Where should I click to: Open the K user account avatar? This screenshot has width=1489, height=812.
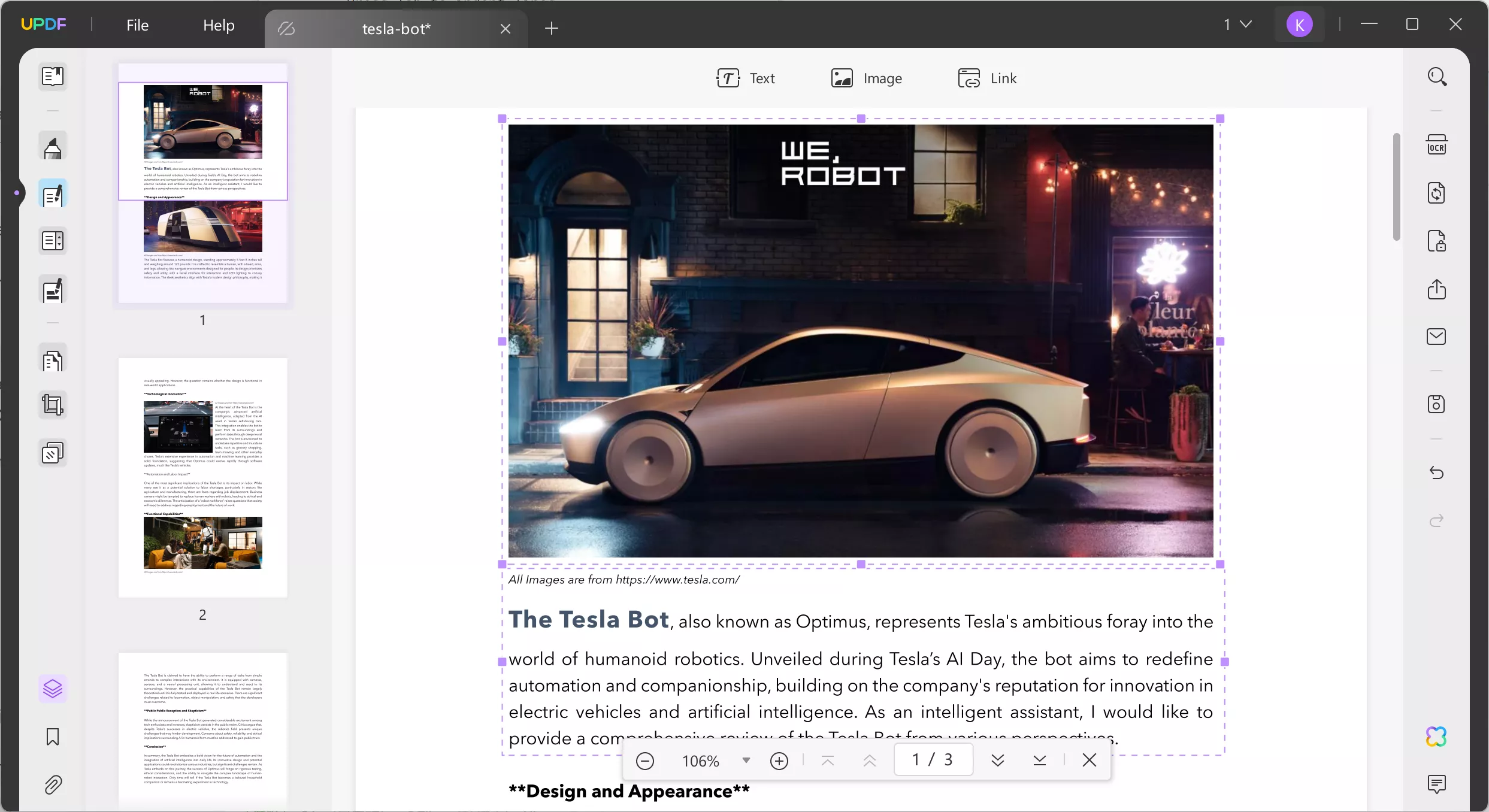click(1299, 25)
